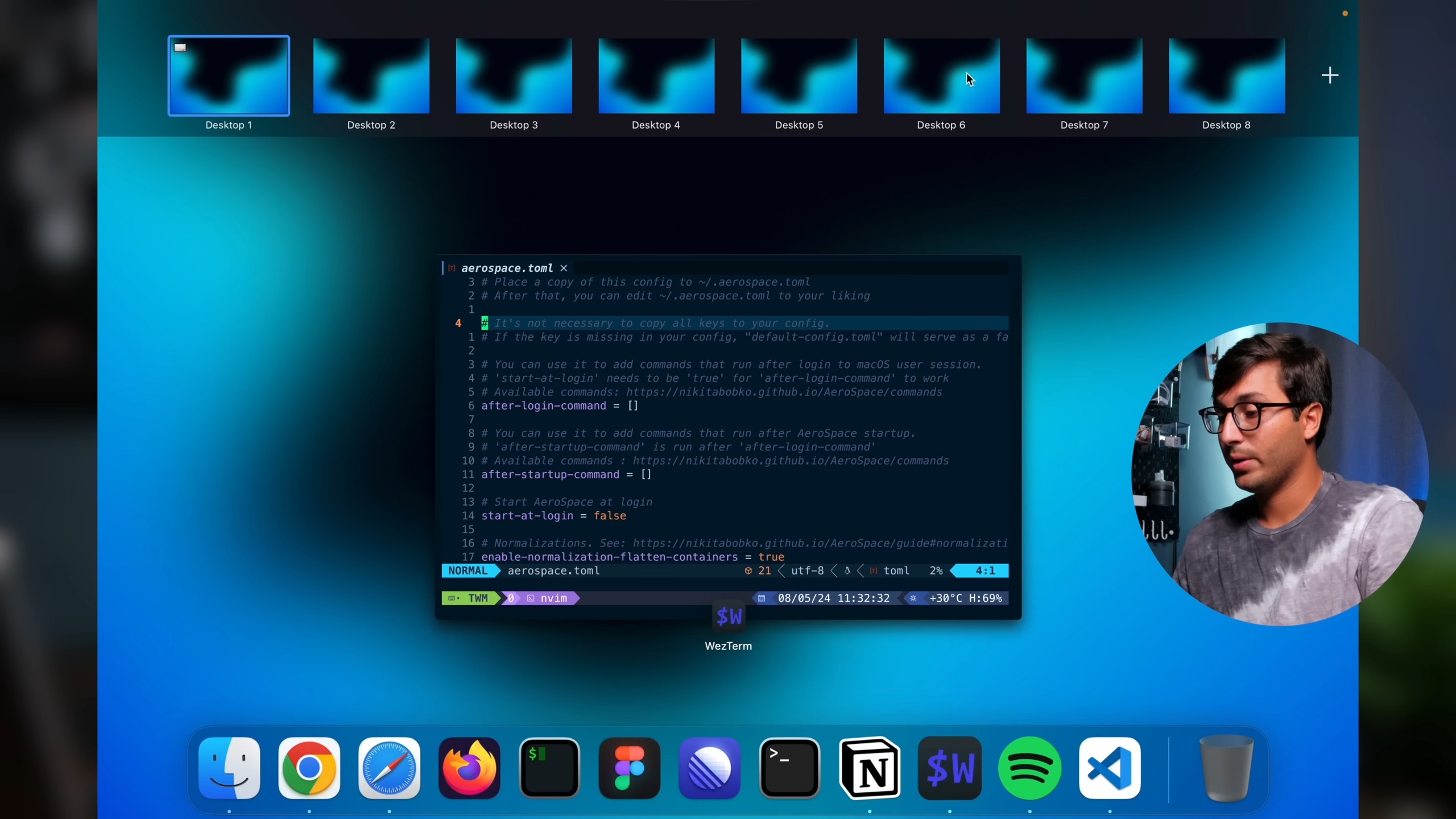Select the Desktop 8 space
This screenshot has width=1456, height=819.
click(1227, 76)
